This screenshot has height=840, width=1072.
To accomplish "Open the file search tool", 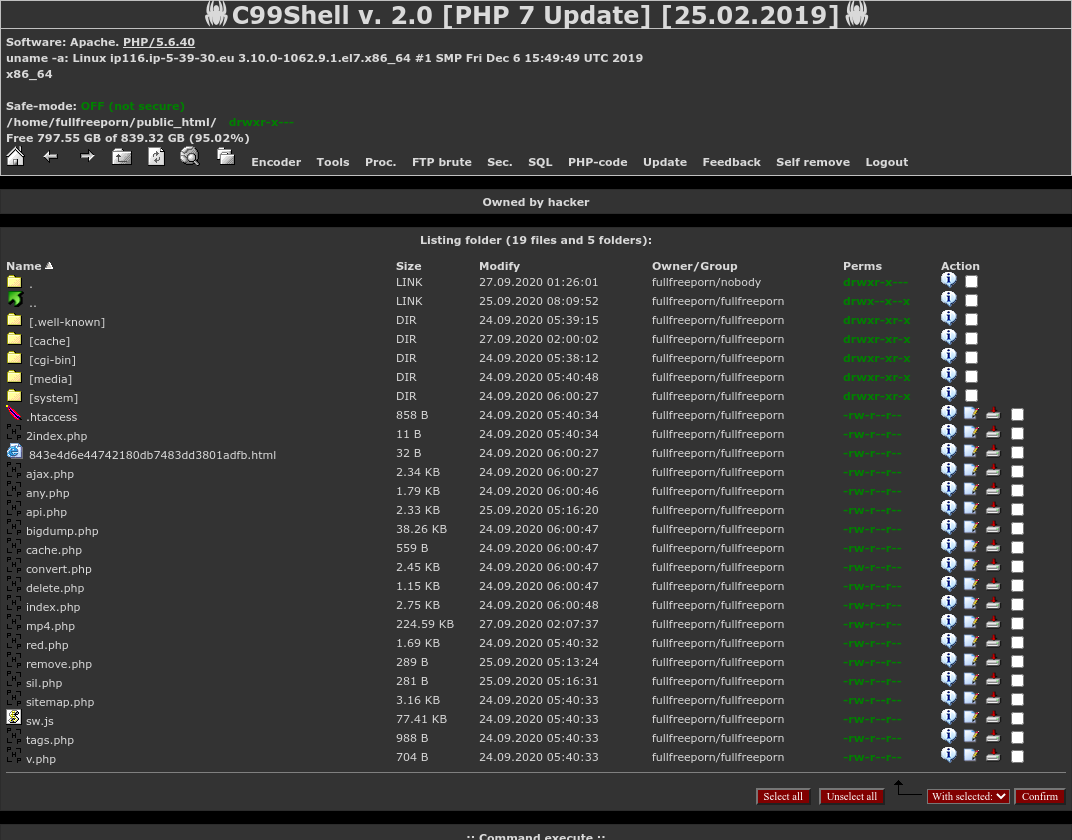I will click(x=189, y=157).
